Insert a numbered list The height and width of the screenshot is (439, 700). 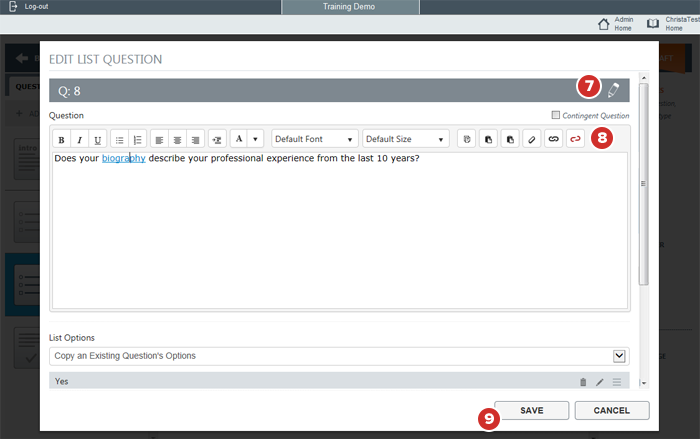click(x=138, y=139)
